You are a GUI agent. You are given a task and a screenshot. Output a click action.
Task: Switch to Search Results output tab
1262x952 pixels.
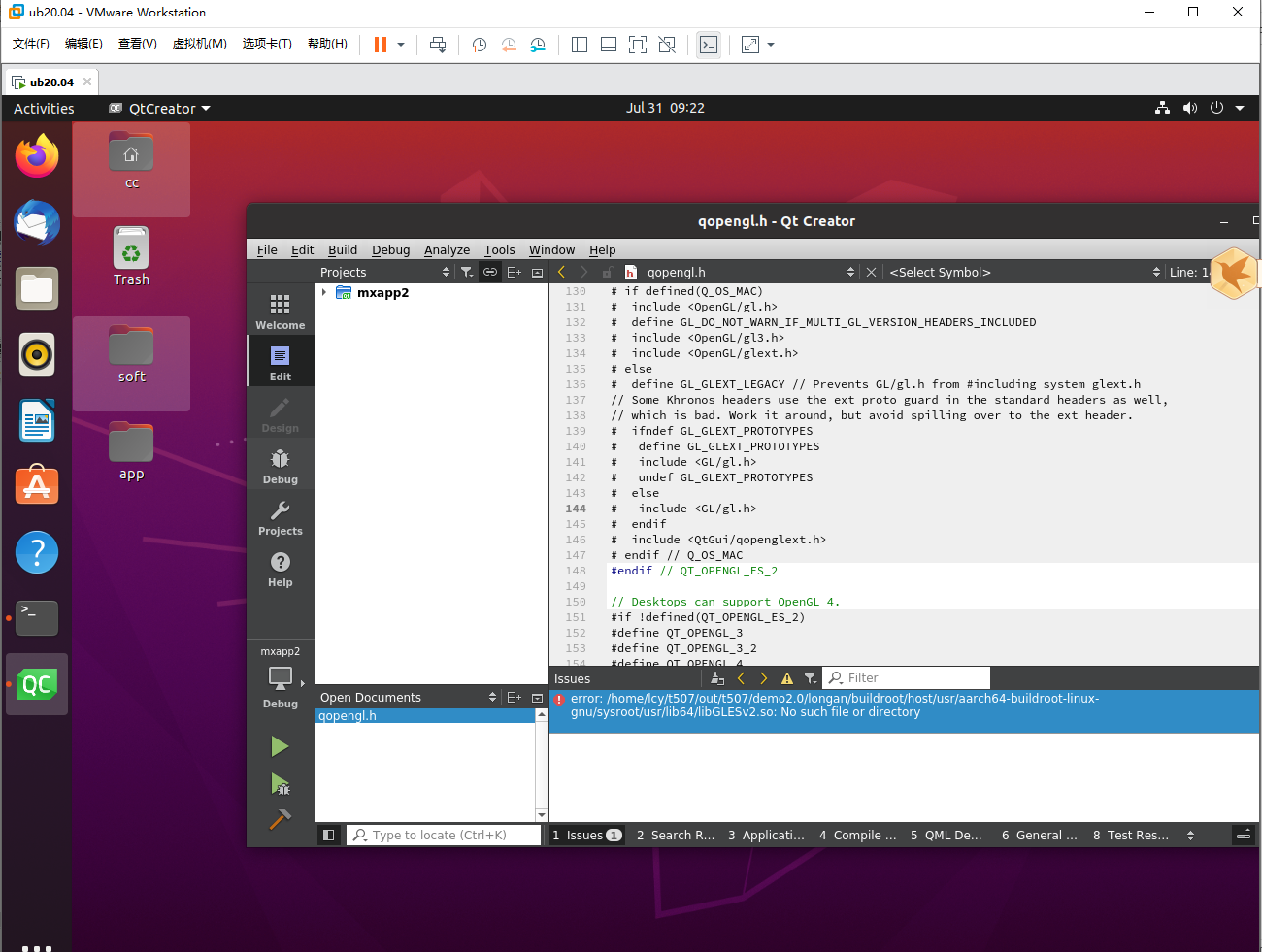click(x=676, y=835)
